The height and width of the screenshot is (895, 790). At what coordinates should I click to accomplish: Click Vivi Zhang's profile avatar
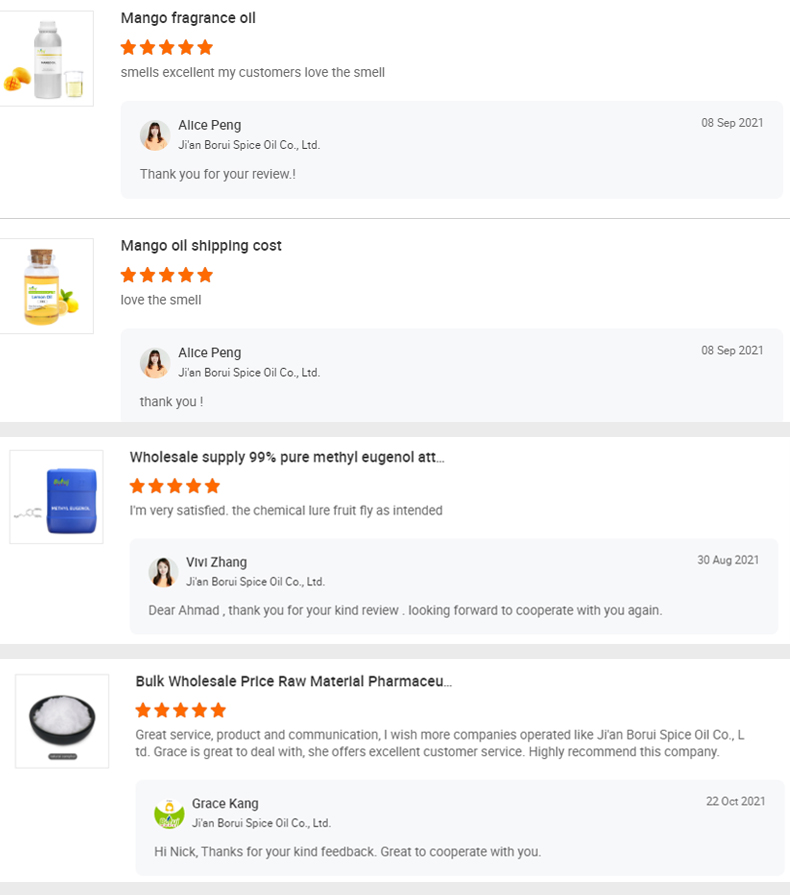[x=163, y=572]
